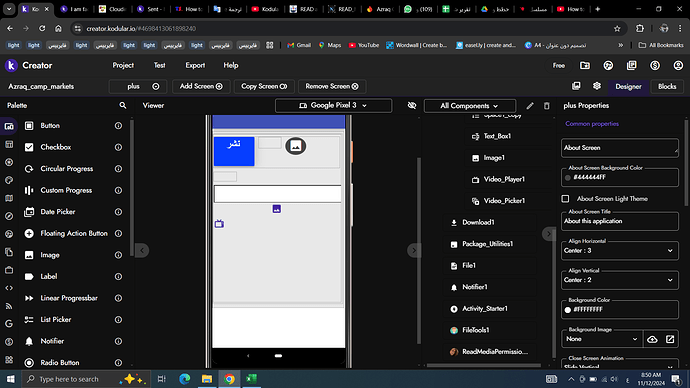
Task: Select the Google category in palette sidebar
Action: [9, 324]
